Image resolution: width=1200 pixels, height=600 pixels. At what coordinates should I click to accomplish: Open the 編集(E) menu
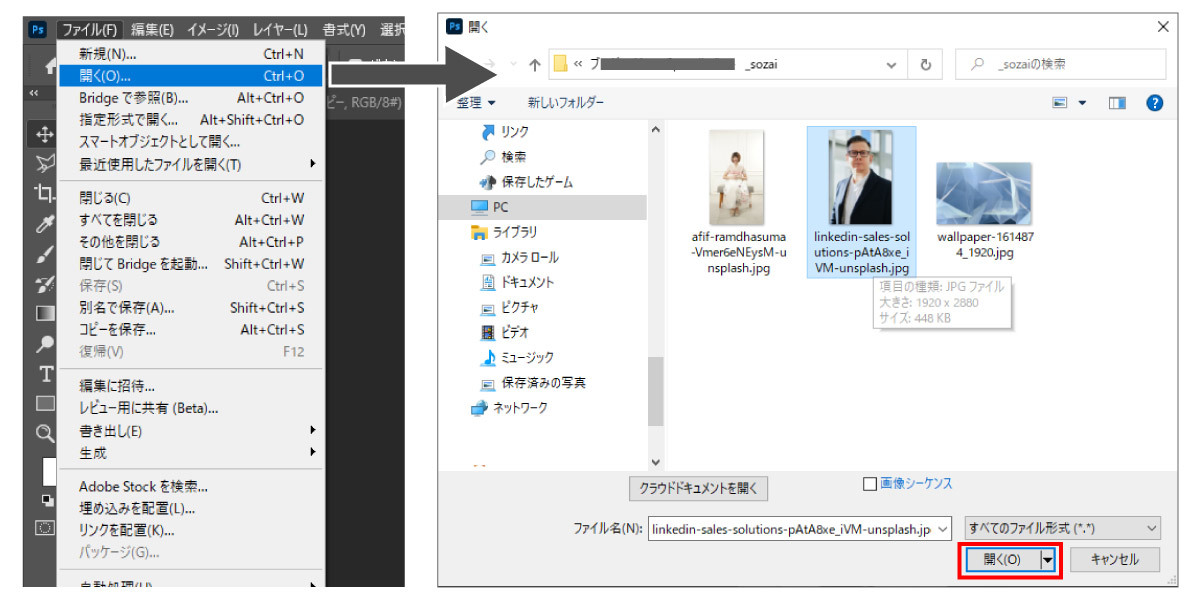click(152, 30)
